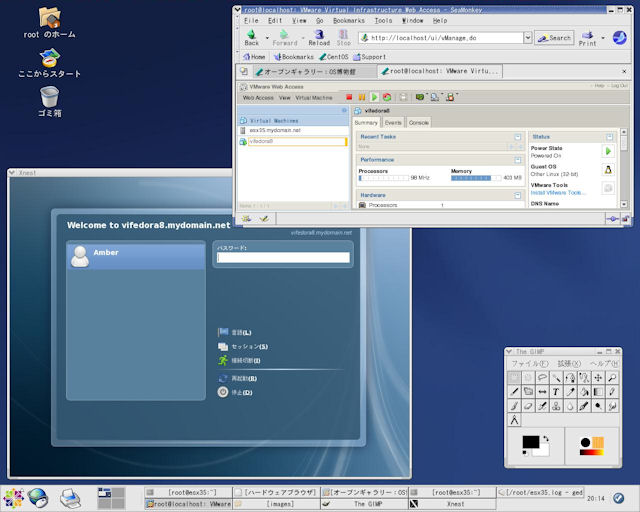Click the Reload button in SeaMonkey

pos(319,38)
